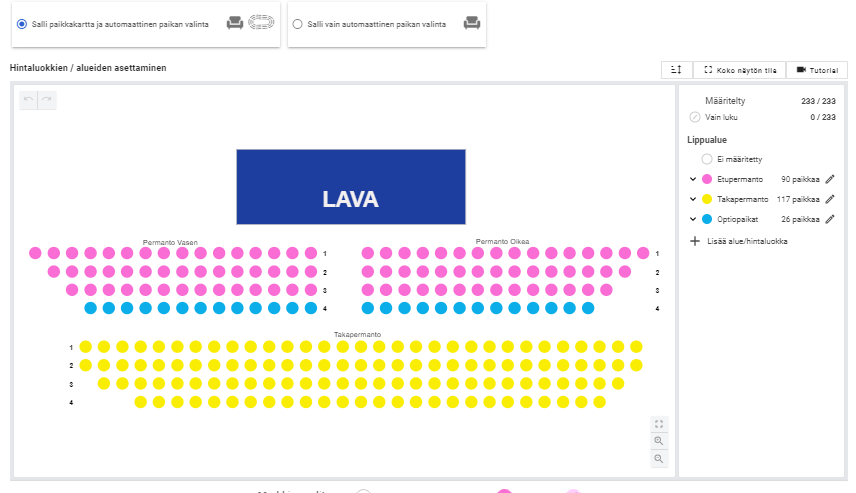Edit Etupermanto area with pencil icon
The height and width of the screenshot is (493, 856).
(830, 179)
